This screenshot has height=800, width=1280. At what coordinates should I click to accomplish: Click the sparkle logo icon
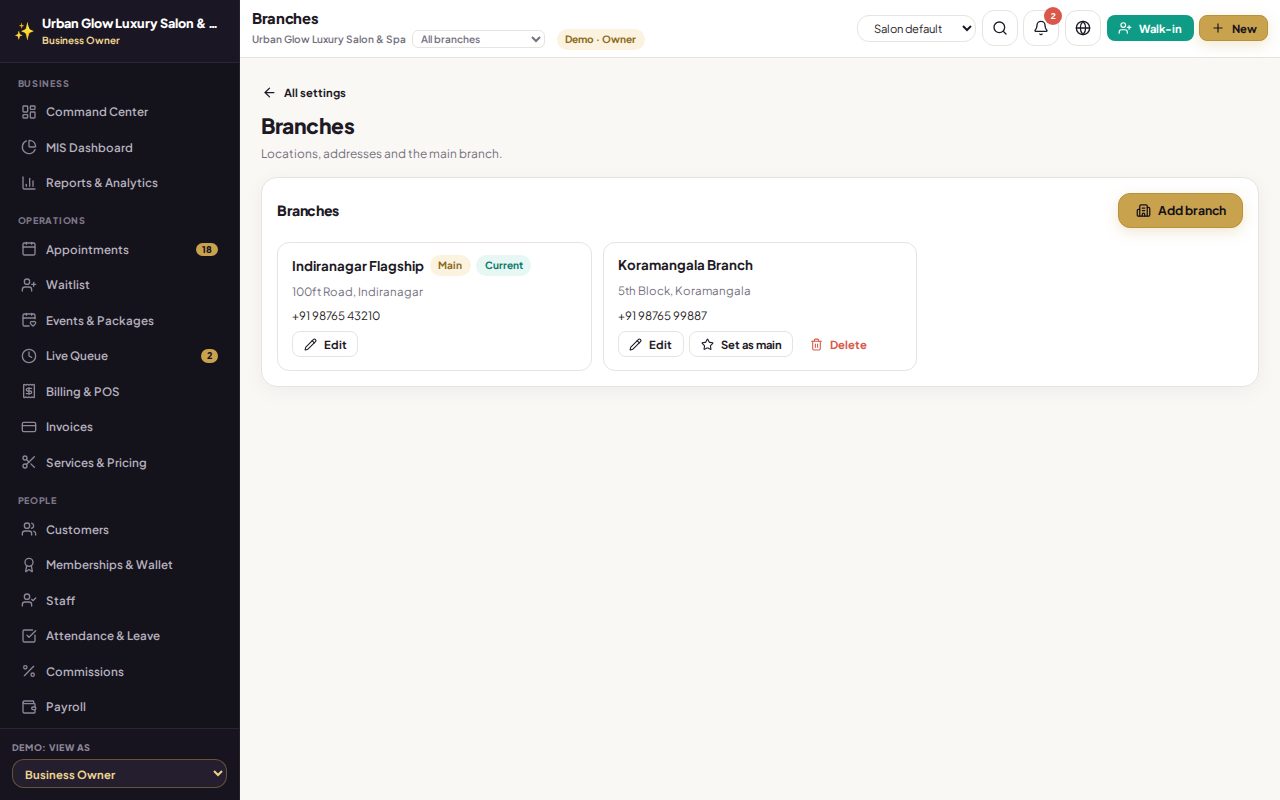click(x=24, y=31)
